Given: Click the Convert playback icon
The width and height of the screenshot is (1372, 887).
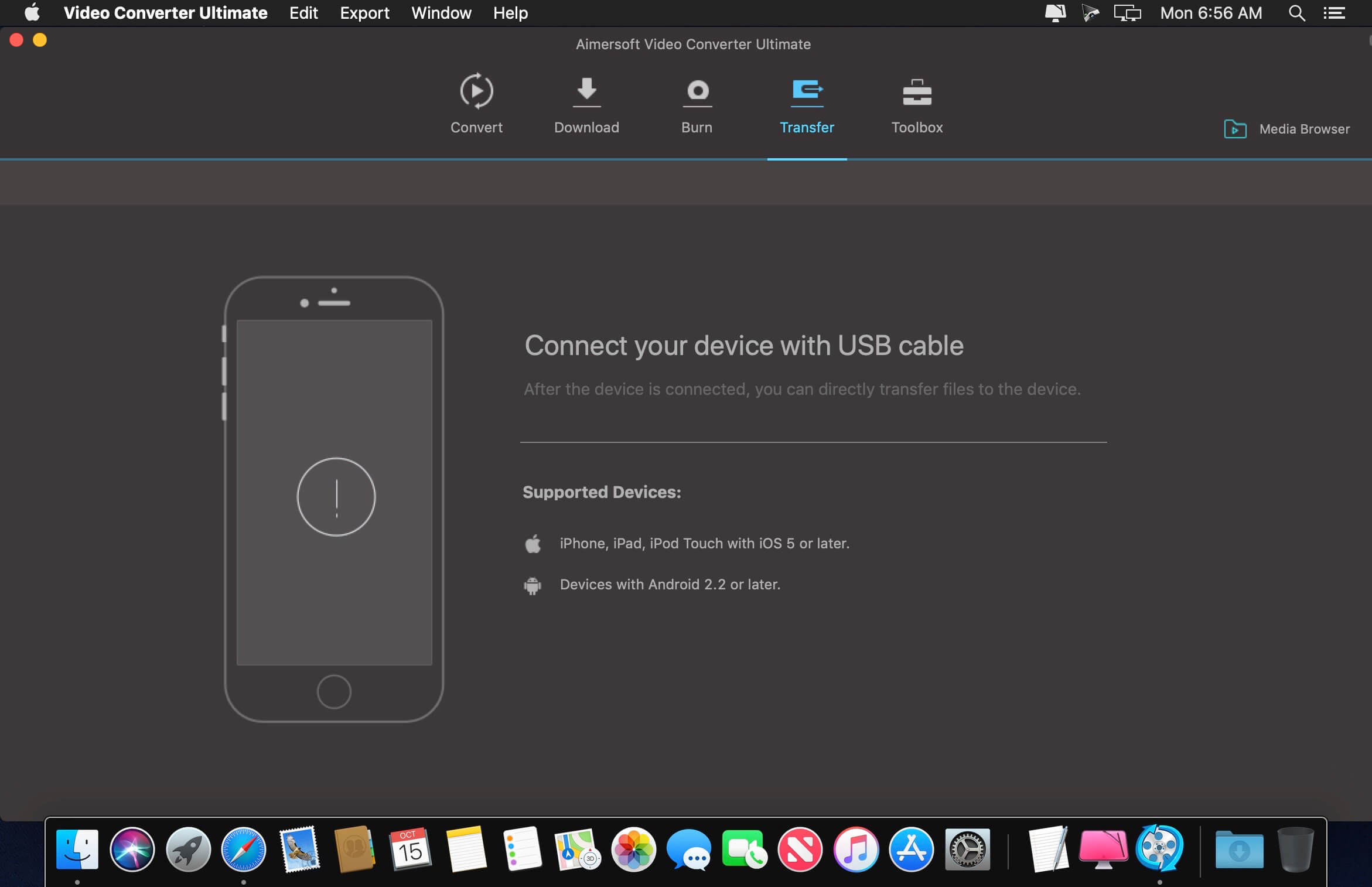Looking at the screenshot, I should click(x=477, y=90).
